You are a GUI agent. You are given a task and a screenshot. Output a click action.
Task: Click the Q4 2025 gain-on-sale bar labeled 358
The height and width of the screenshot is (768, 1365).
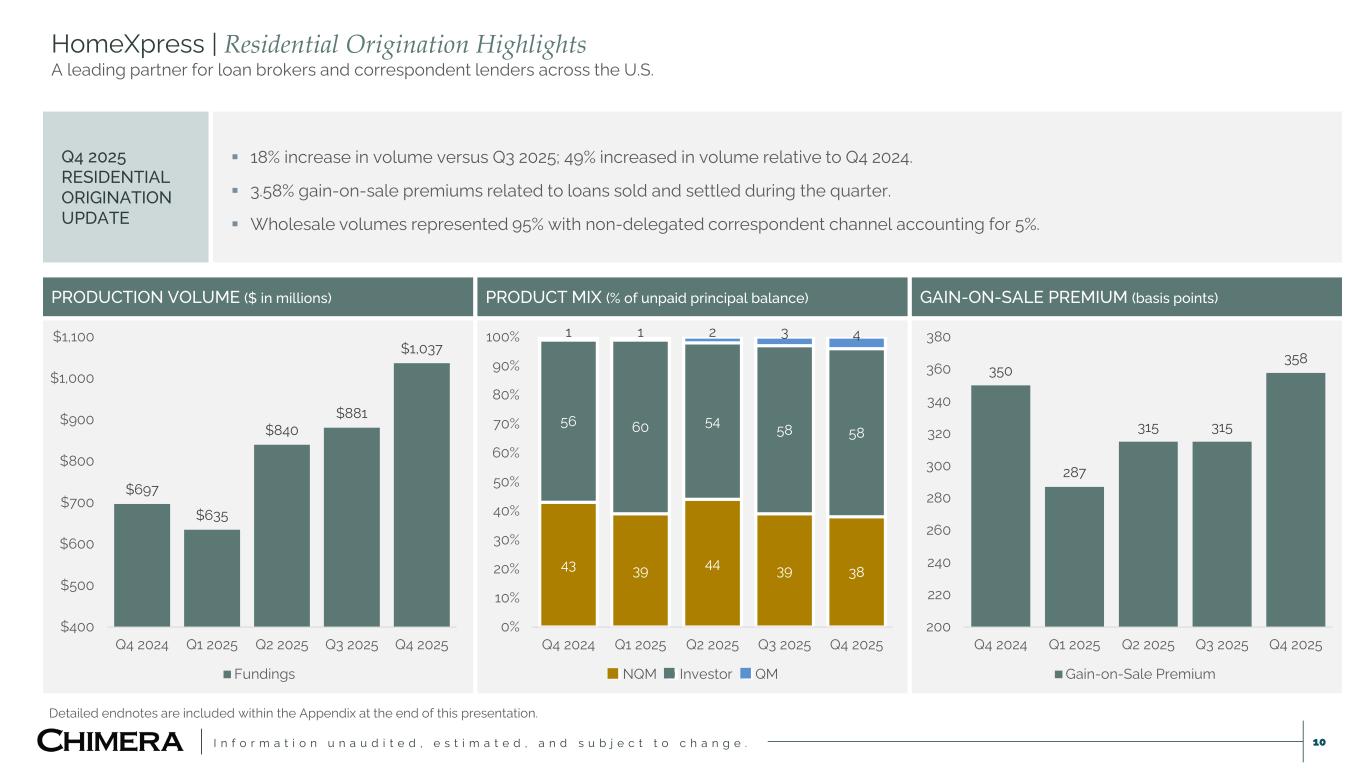1295,500
